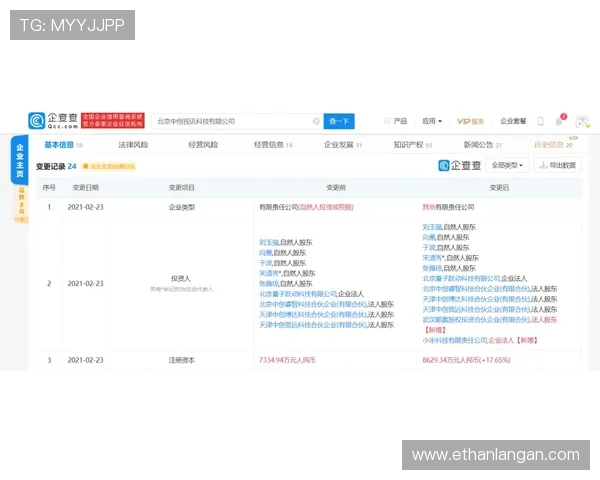Click the 序号 column header
600x480 pixels.
point(49,188)
